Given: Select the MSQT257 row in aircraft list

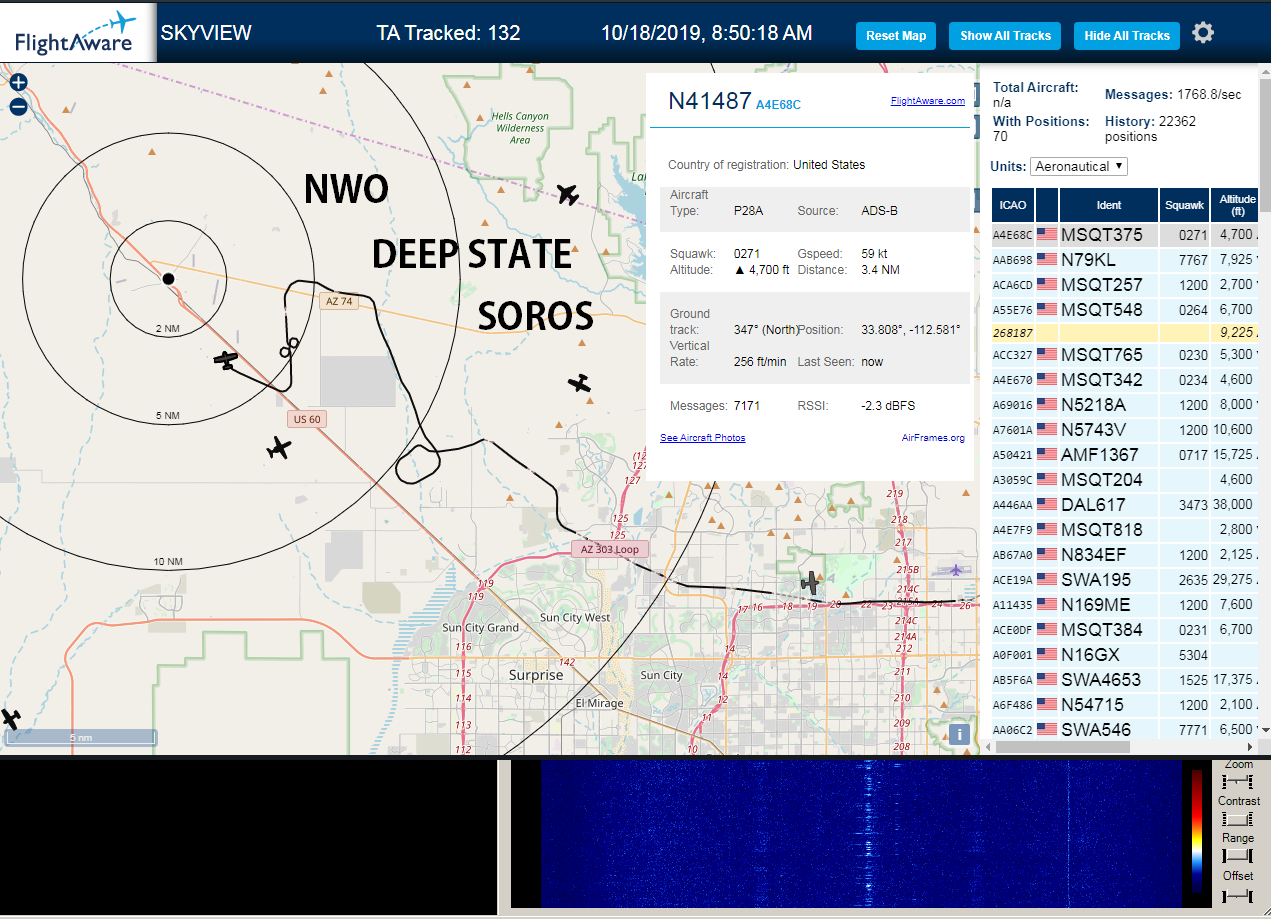Looking at the screenshot, I should [x=1124, y=285].
